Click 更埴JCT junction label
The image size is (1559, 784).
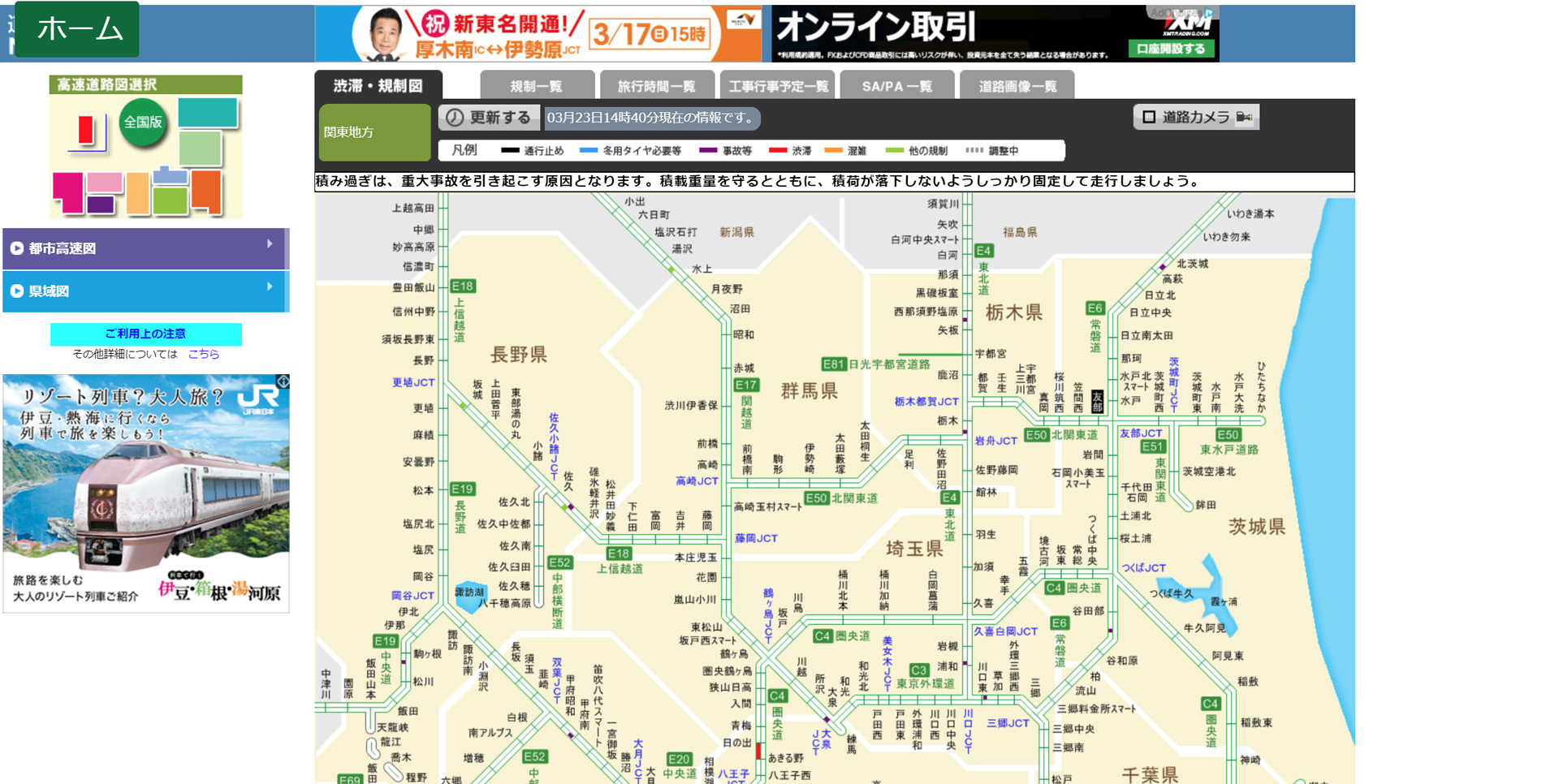413,382
